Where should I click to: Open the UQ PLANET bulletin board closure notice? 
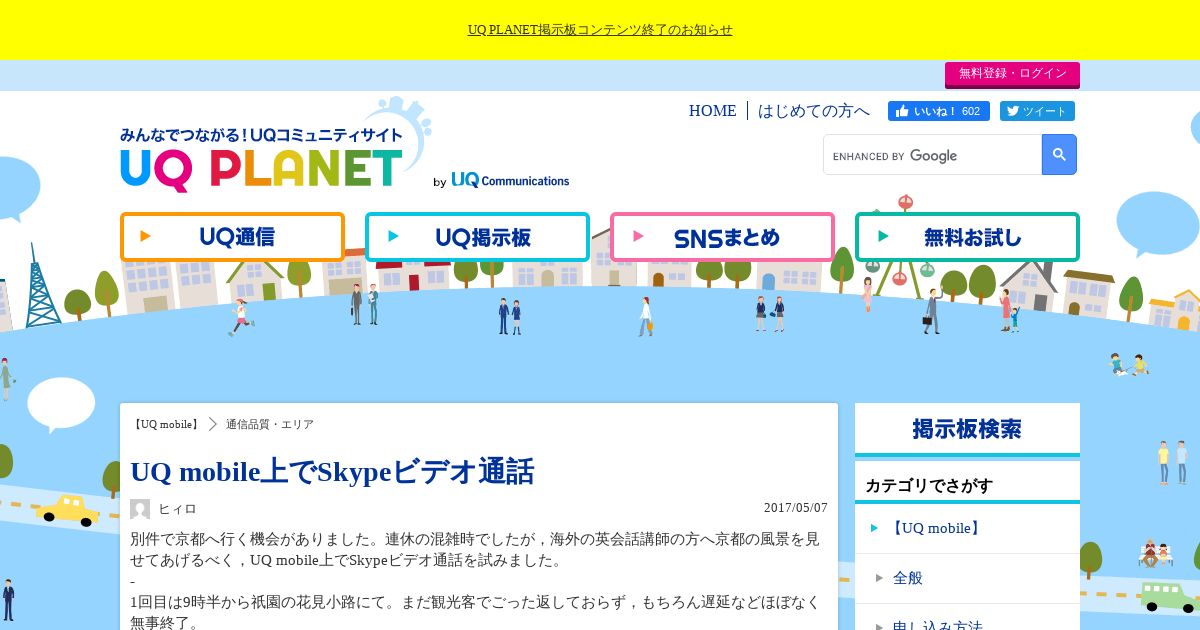coord(600,30)
